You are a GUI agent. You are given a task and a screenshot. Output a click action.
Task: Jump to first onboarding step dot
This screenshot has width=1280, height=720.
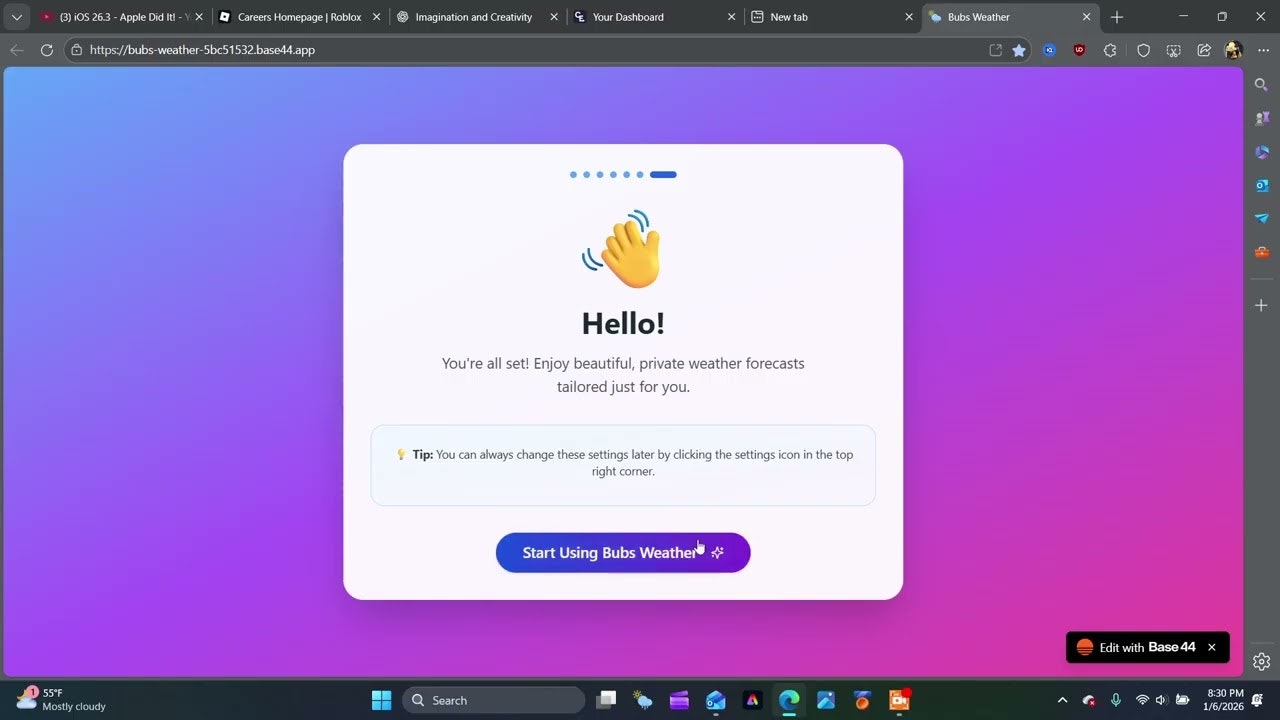point(573,175)
